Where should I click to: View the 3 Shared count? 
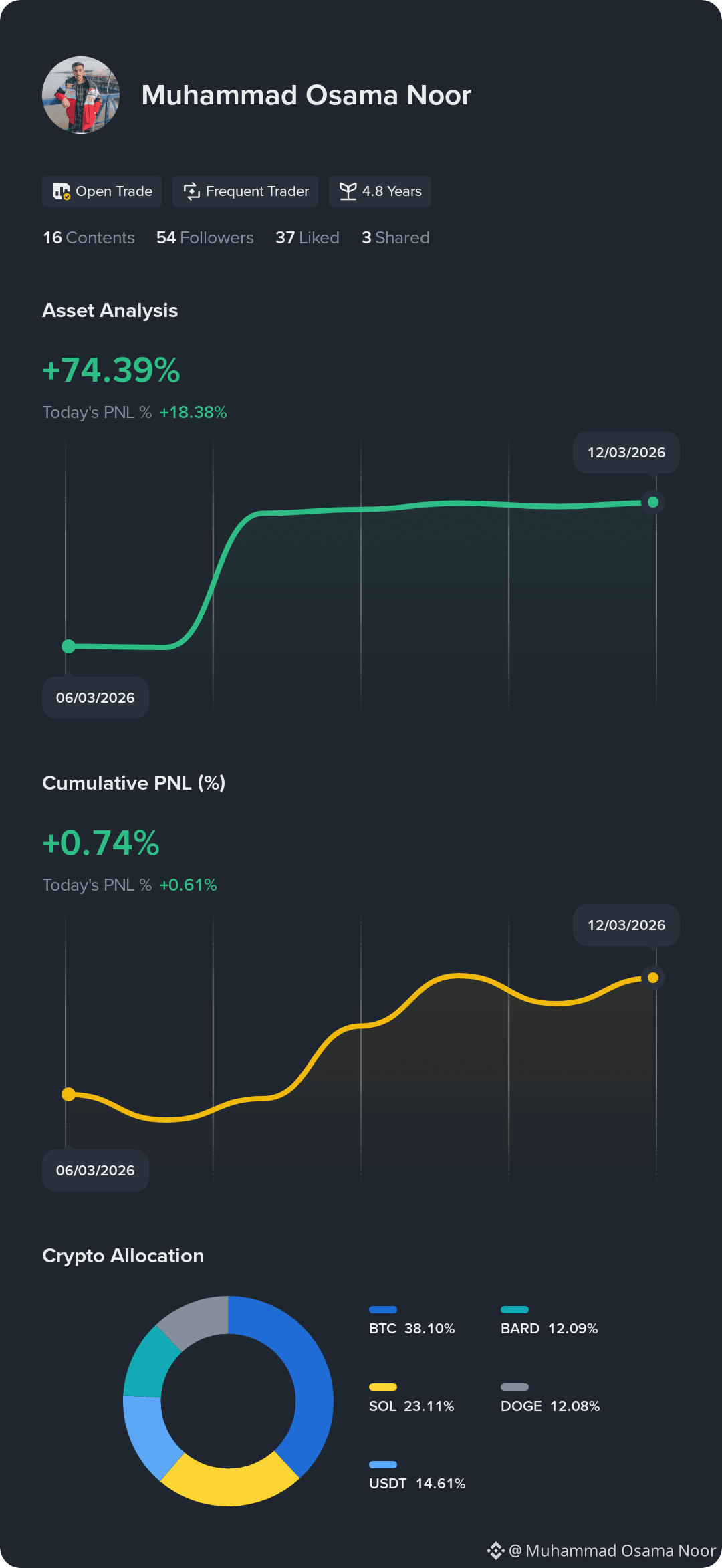point(396,238)
